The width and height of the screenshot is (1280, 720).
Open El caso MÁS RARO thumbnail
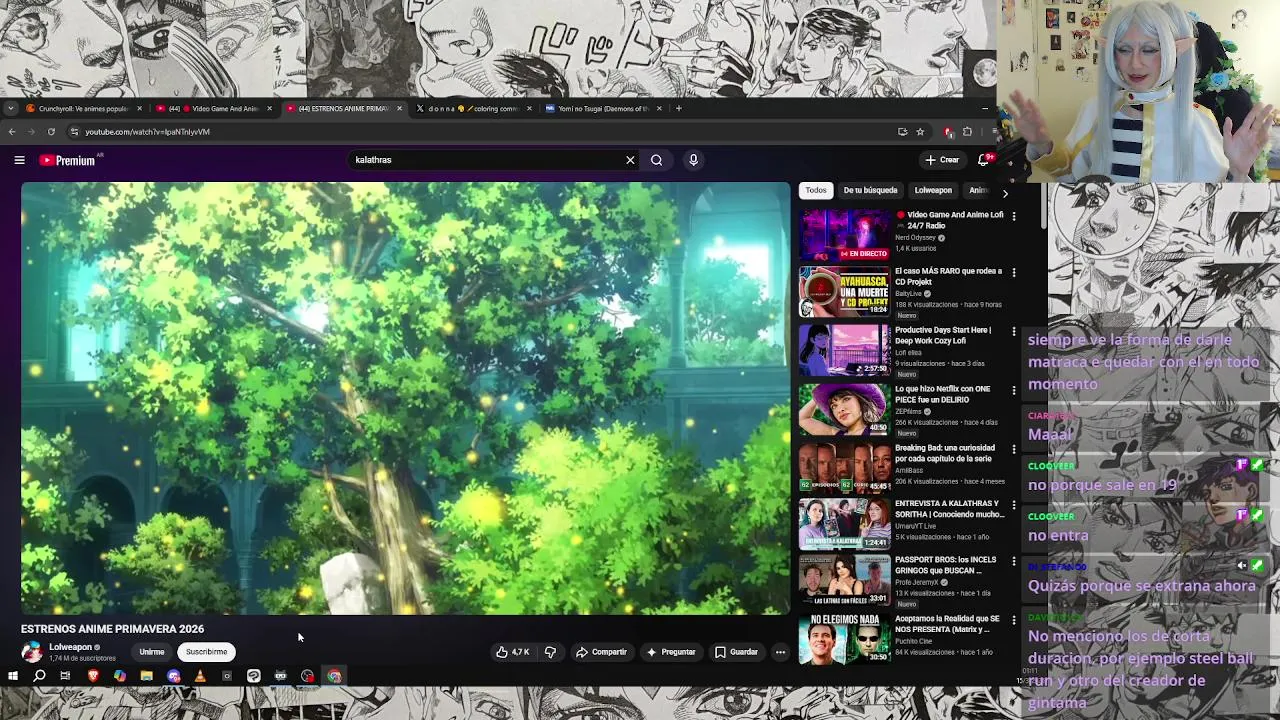coord(844,292)
